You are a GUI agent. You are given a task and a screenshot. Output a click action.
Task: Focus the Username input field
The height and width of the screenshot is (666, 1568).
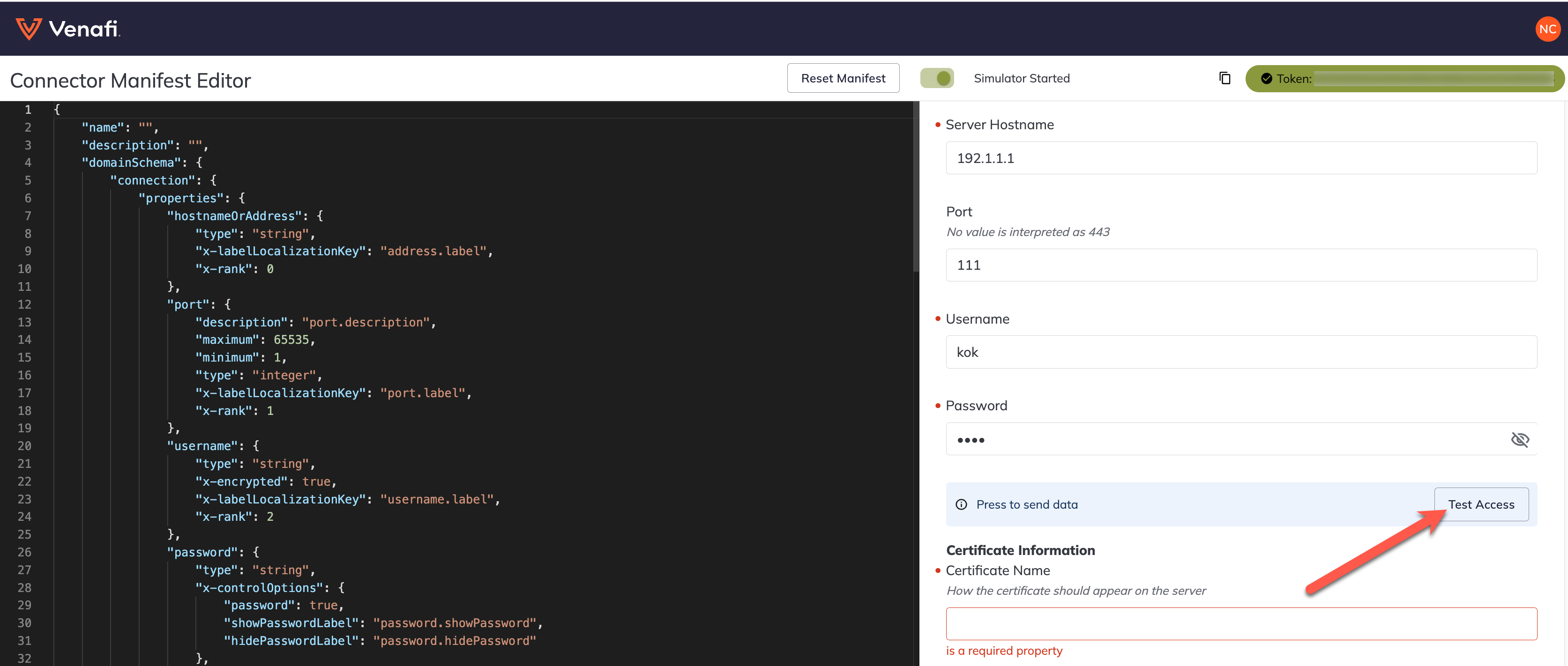coord(1241,352)
